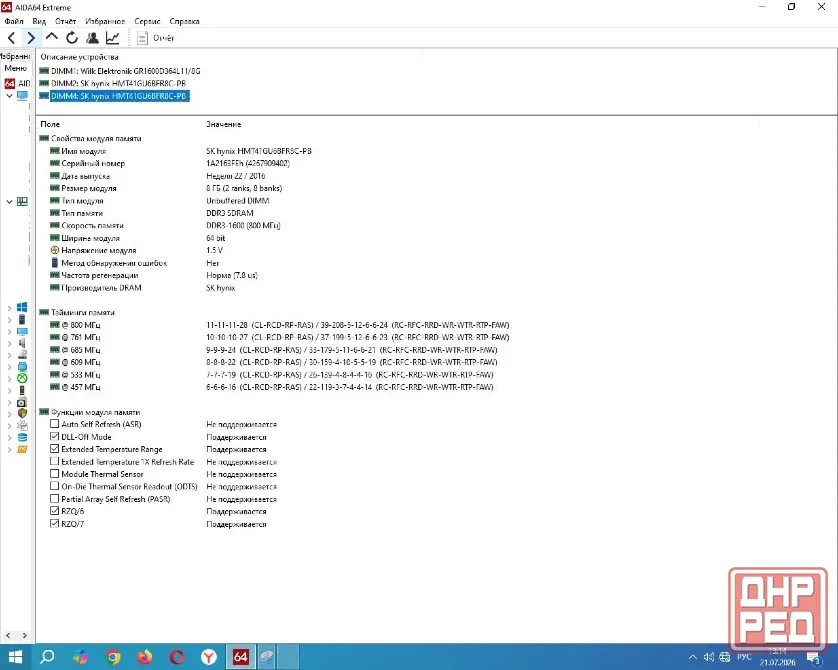
Task: Toggle the Module Thermal Sensor checkbox
Action: click(55, 473)
